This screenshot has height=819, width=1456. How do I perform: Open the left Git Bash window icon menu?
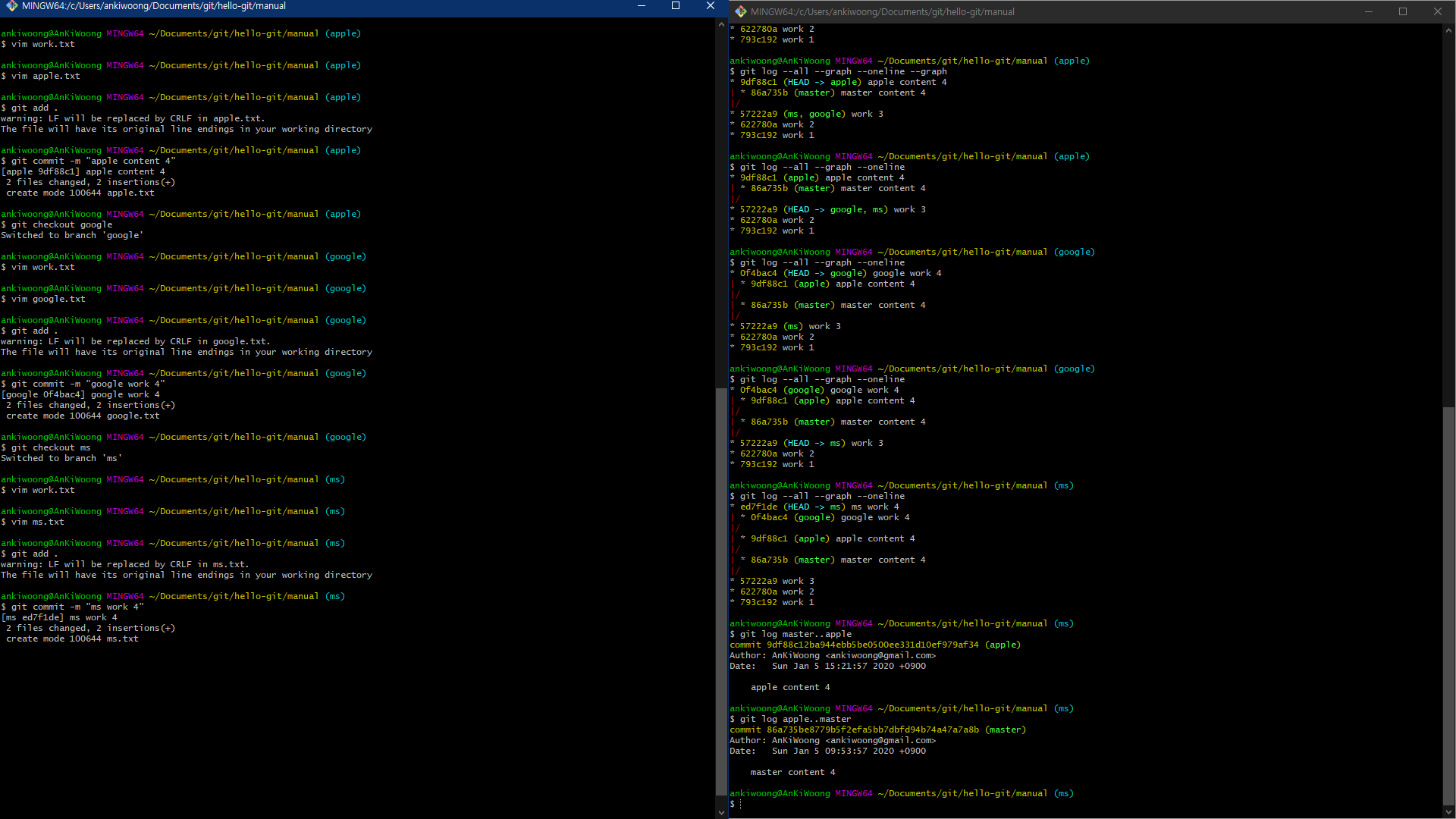(11, 6)
